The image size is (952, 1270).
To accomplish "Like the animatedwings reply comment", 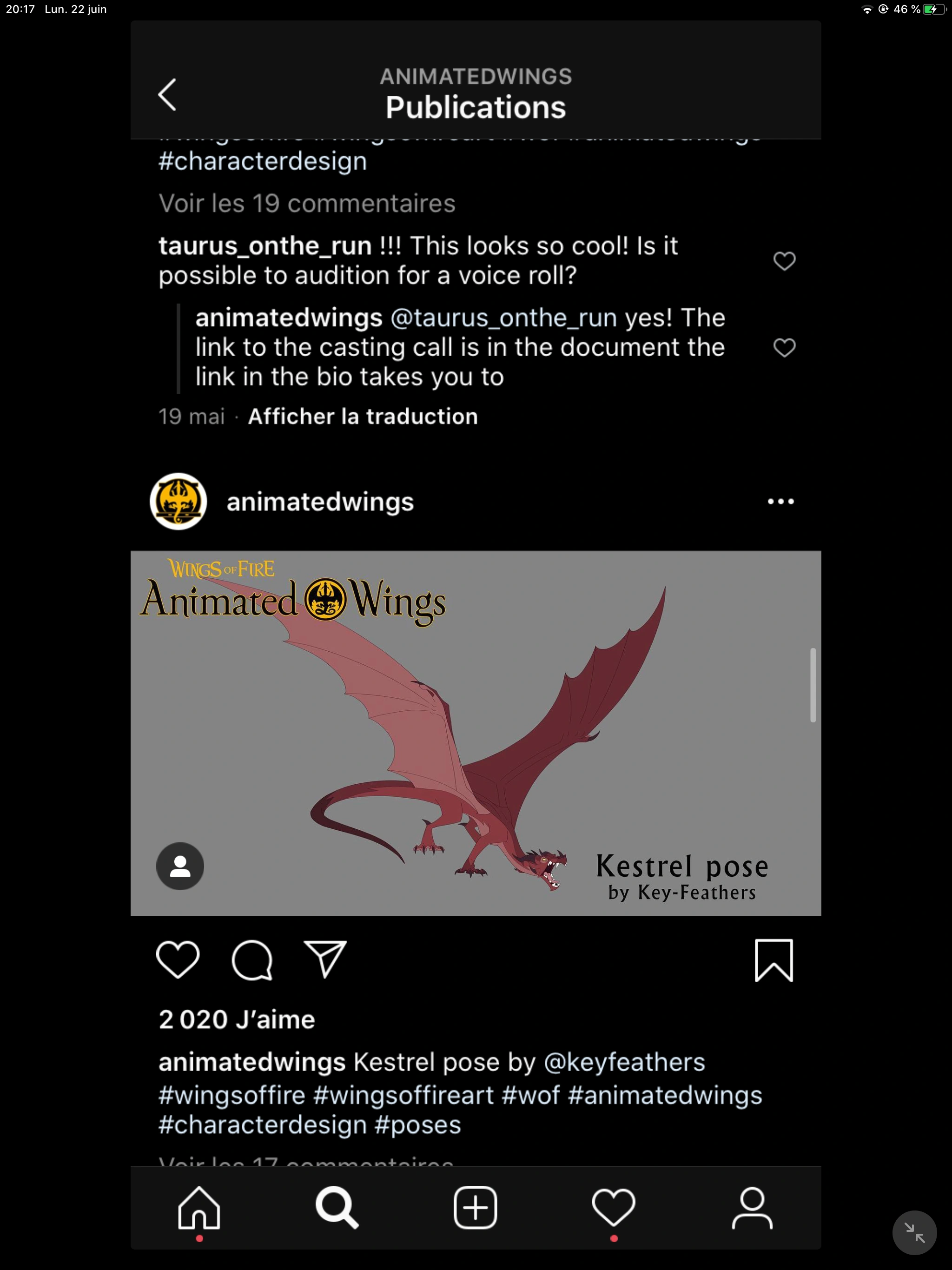I will (784, 347).
